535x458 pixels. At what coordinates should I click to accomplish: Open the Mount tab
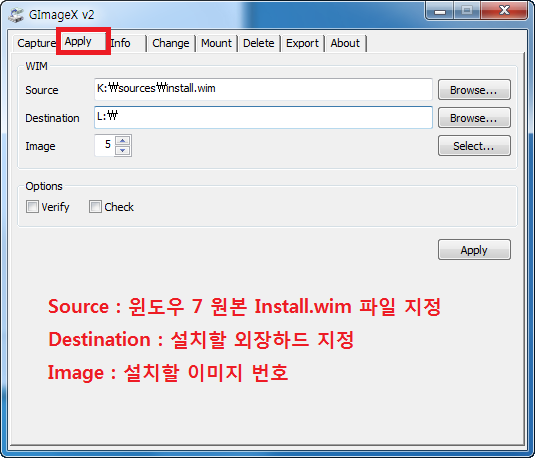[216, 43]
